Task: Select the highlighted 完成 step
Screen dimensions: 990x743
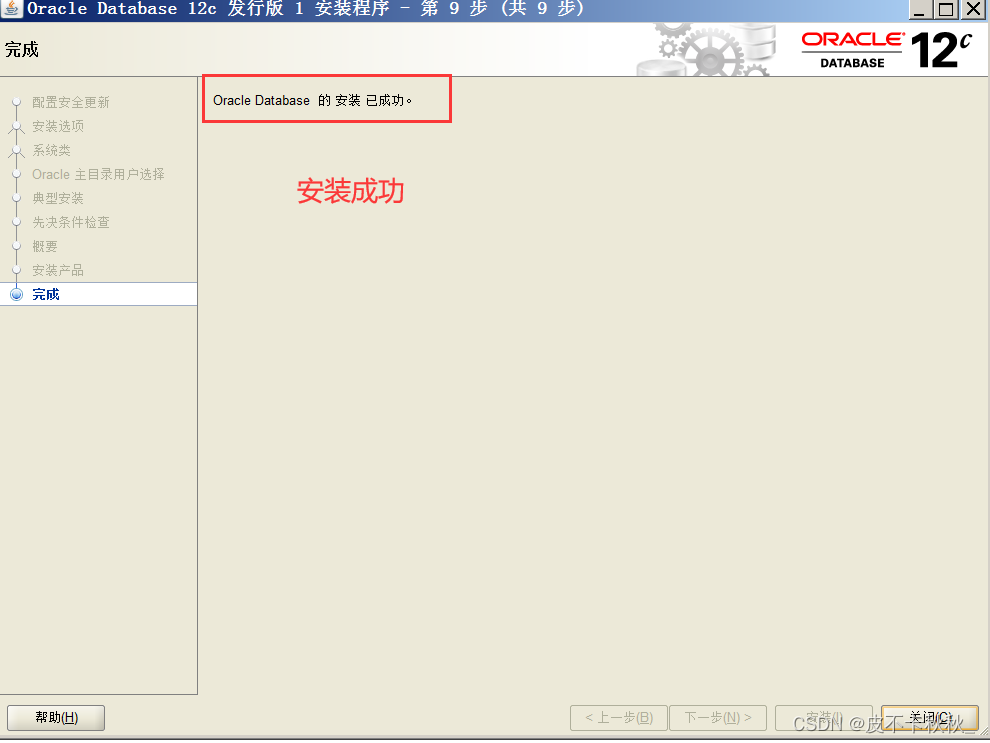Action: point(98,294)
